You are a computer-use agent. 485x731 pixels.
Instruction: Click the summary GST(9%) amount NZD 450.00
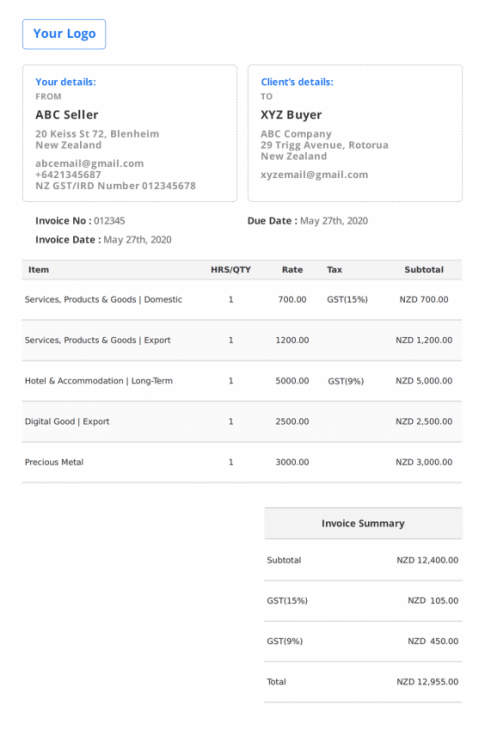(433, 641)
